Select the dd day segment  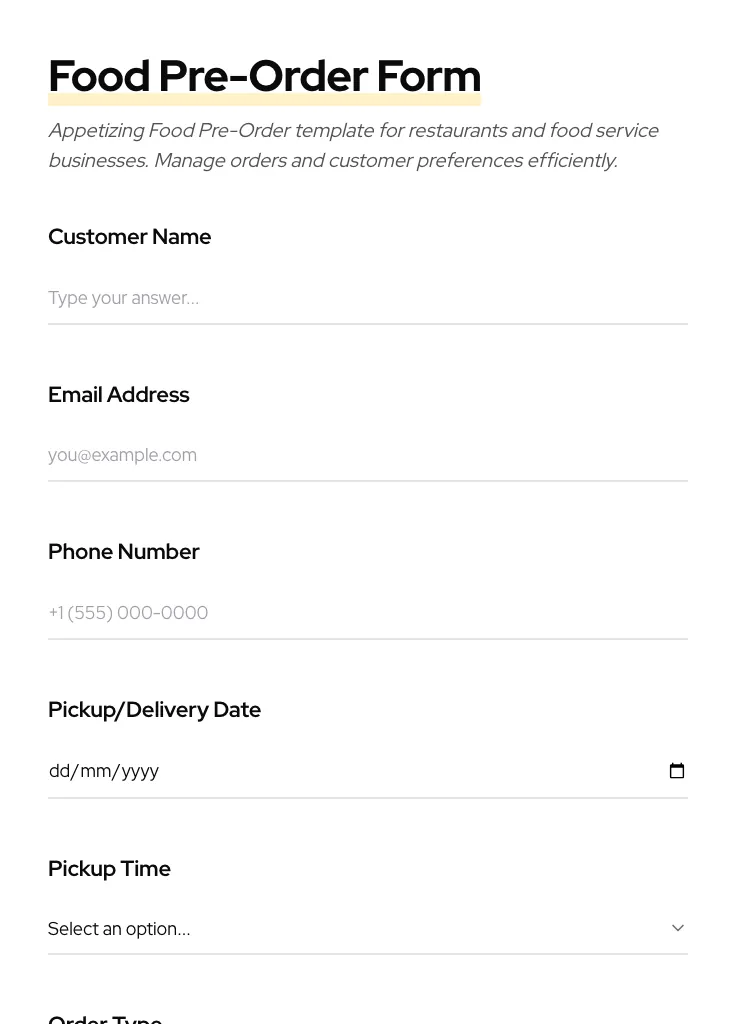pyautogui.click(x=59, y=771)
